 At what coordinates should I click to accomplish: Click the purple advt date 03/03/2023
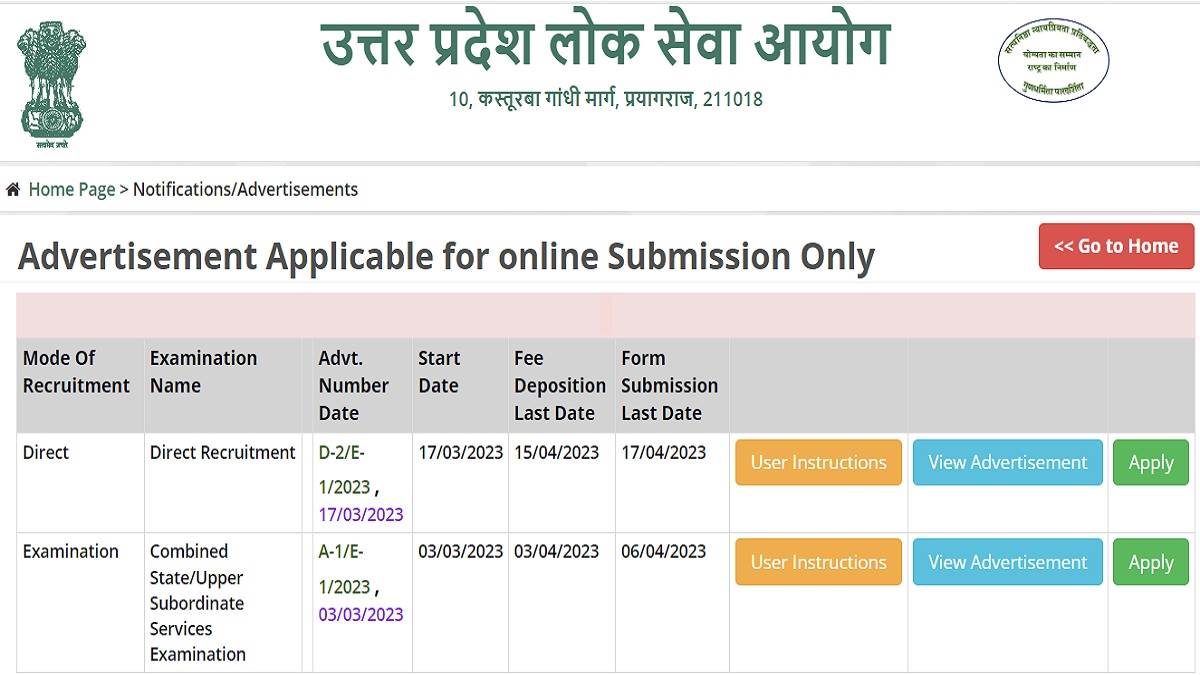(x=361, y=614)
